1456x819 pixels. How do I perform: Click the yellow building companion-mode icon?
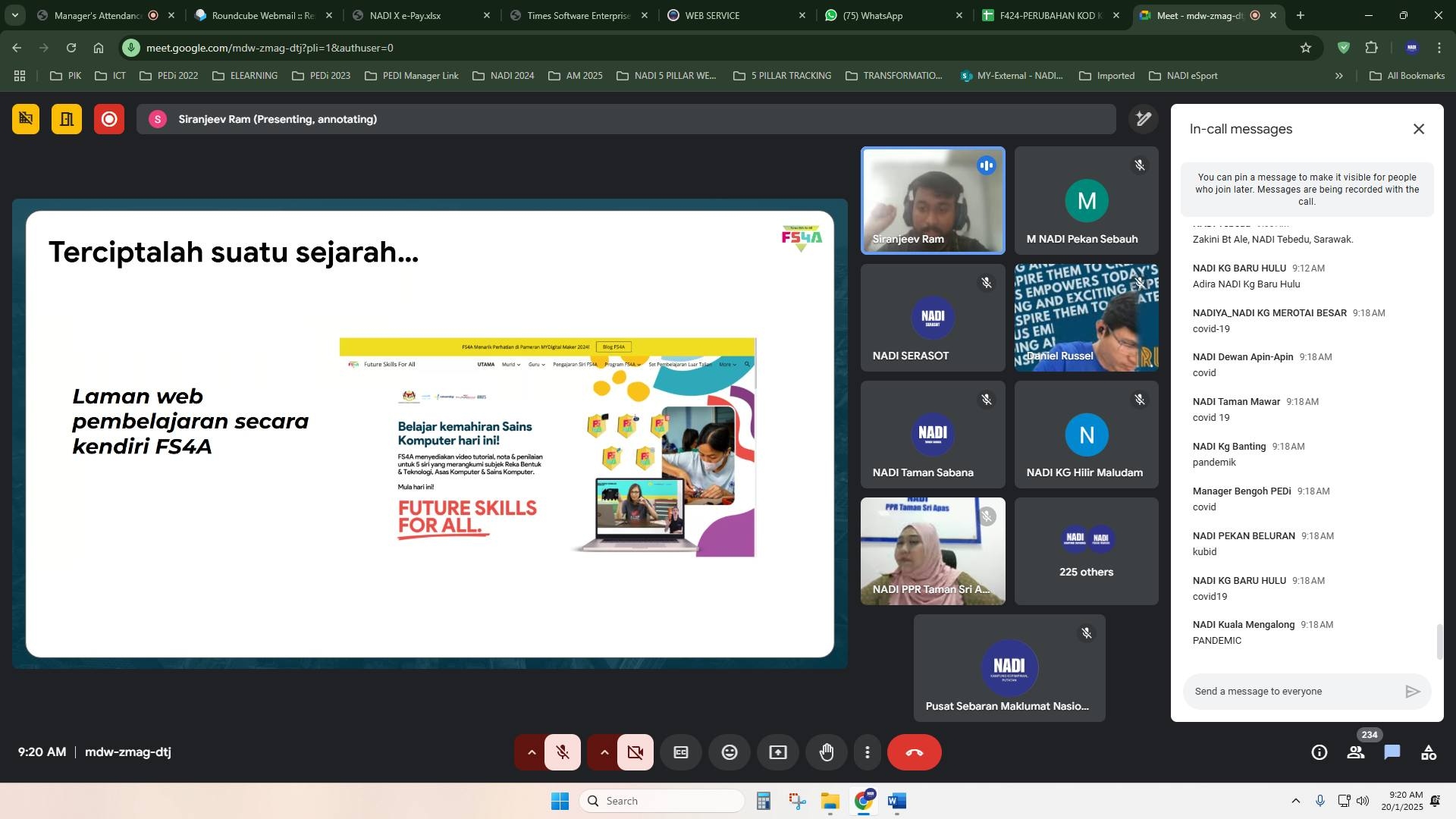pos(67,119)
